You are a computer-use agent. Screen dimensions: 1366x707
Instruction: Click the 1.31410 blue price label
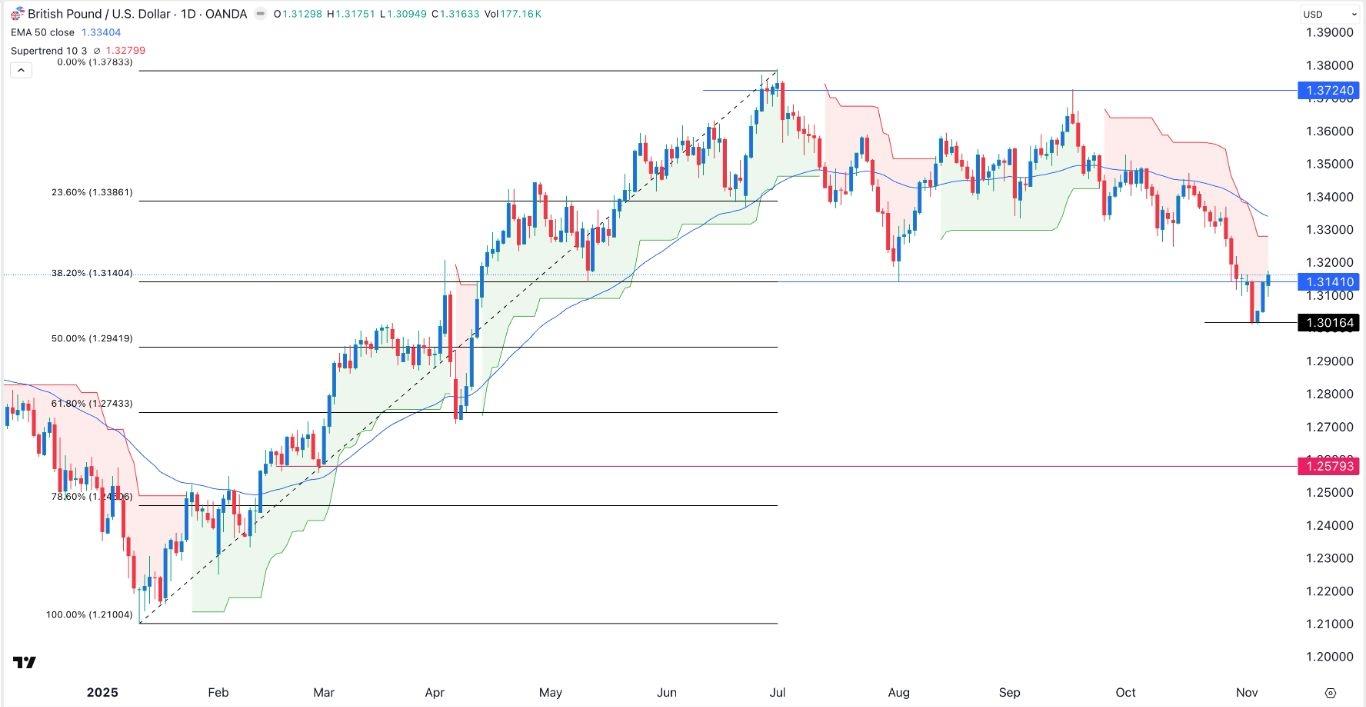pos(1329,283)
